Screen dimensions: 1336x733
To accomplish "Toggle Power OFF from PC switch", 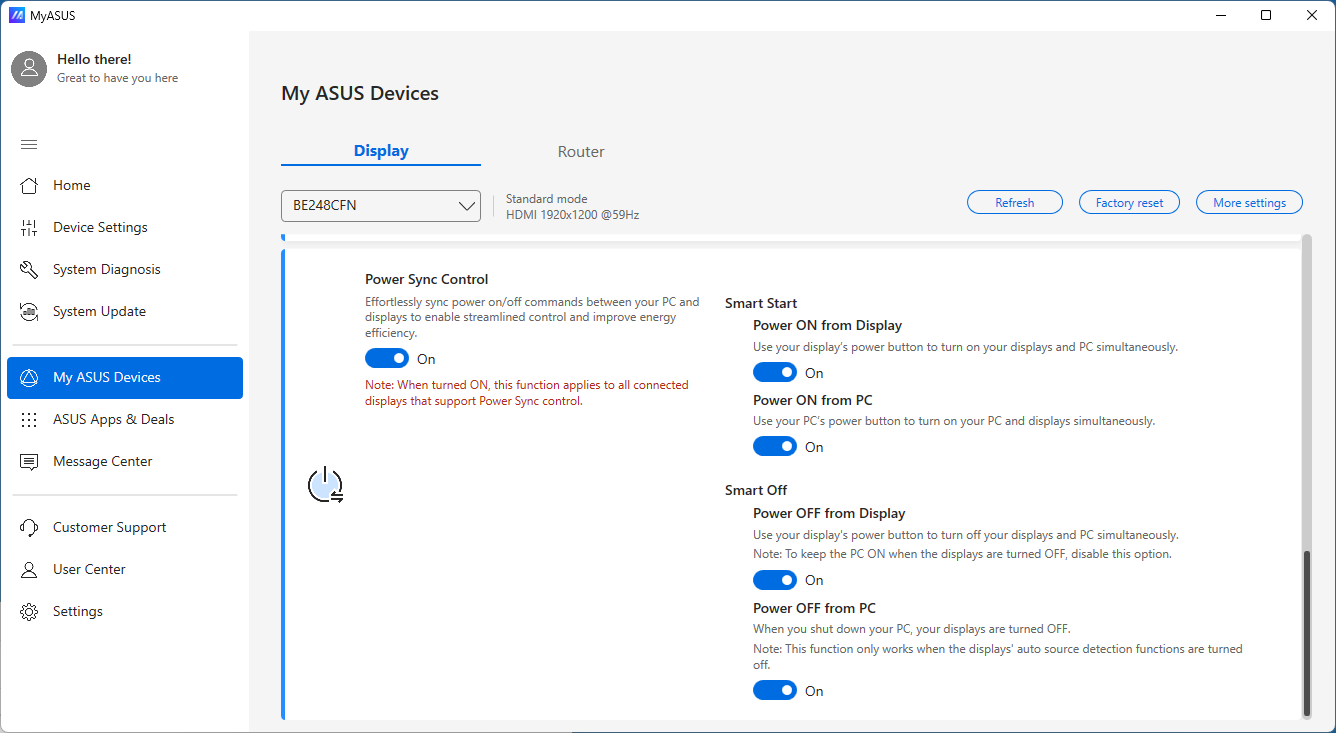I will [775, 690].
